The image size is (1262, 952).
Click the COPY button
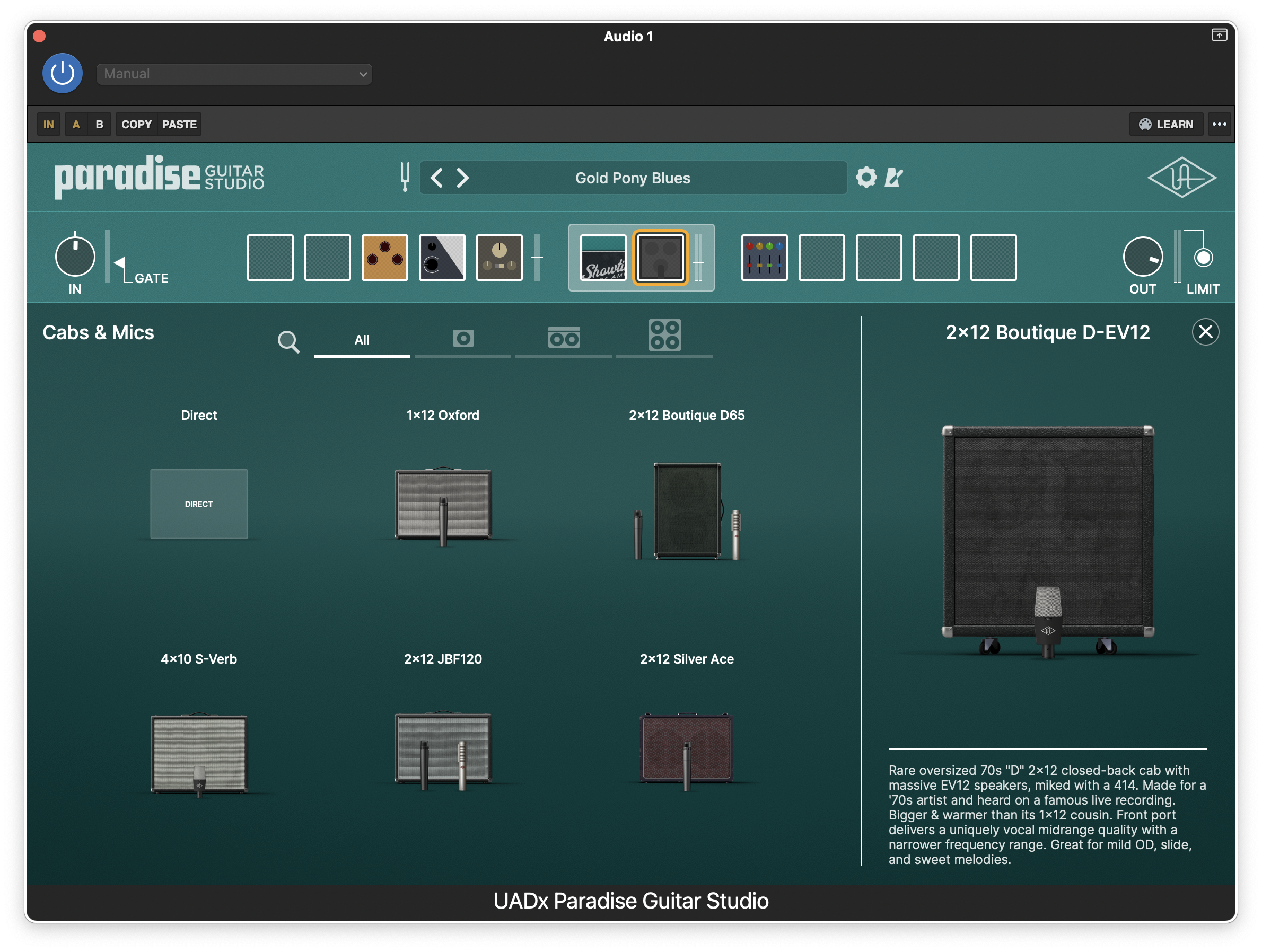click(x=136, y=125)
